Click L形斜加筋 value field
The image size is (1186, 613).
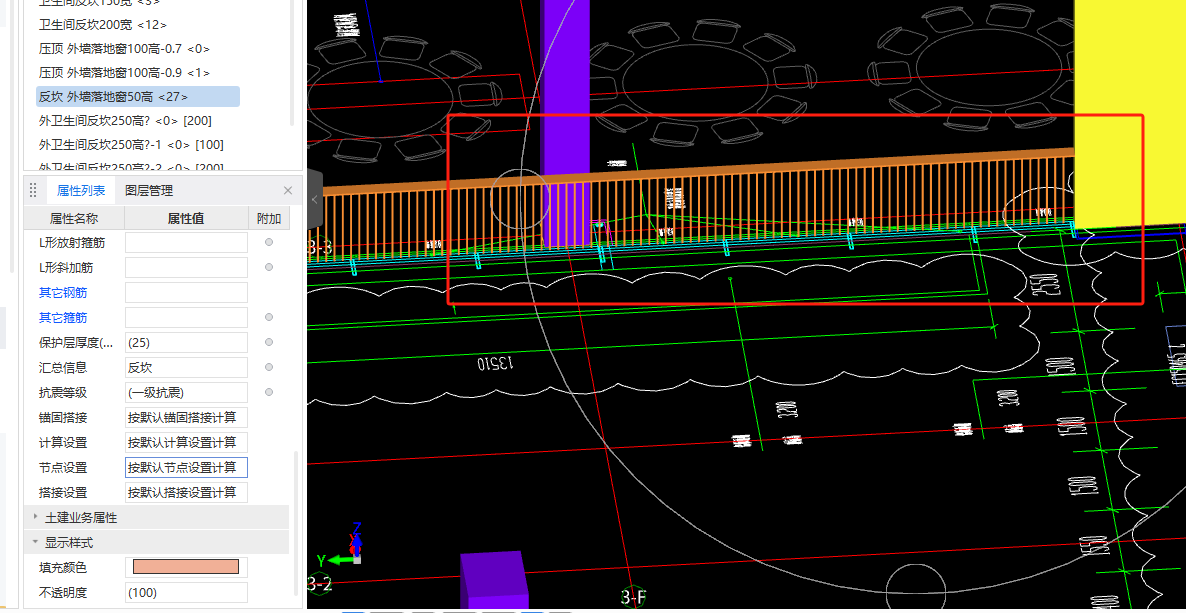(x=186, y=267)
